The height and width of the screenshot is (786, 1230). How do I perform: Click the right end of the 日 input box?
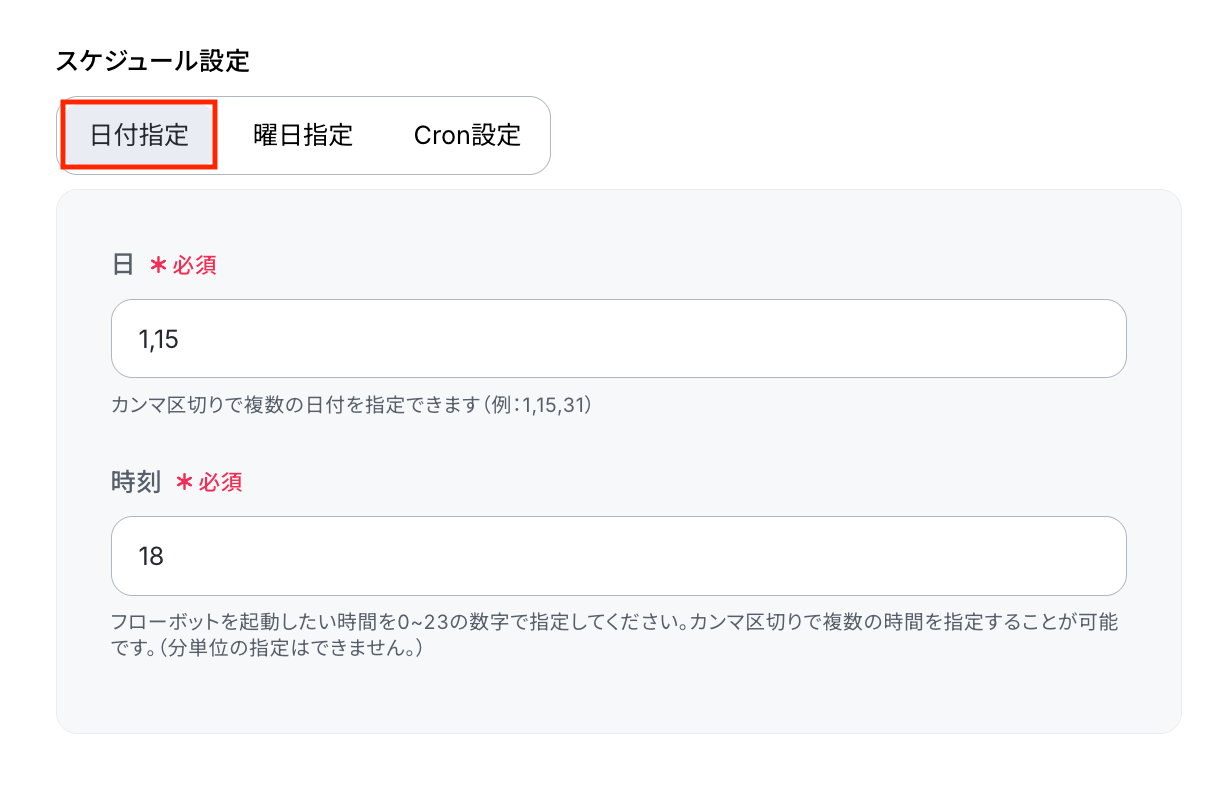1100,339
